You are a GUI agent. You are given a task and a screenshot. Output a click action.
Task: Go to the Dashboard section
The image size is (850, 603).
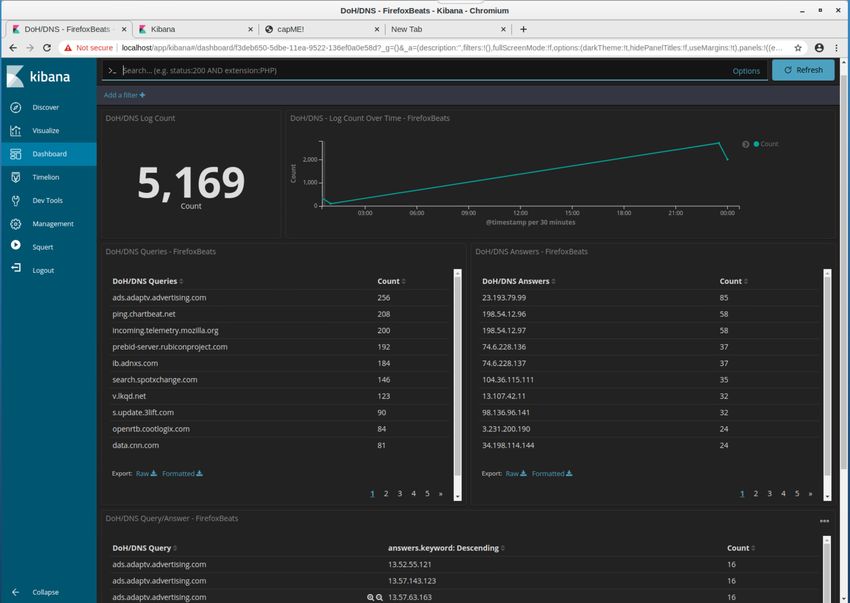coord(48,154)
